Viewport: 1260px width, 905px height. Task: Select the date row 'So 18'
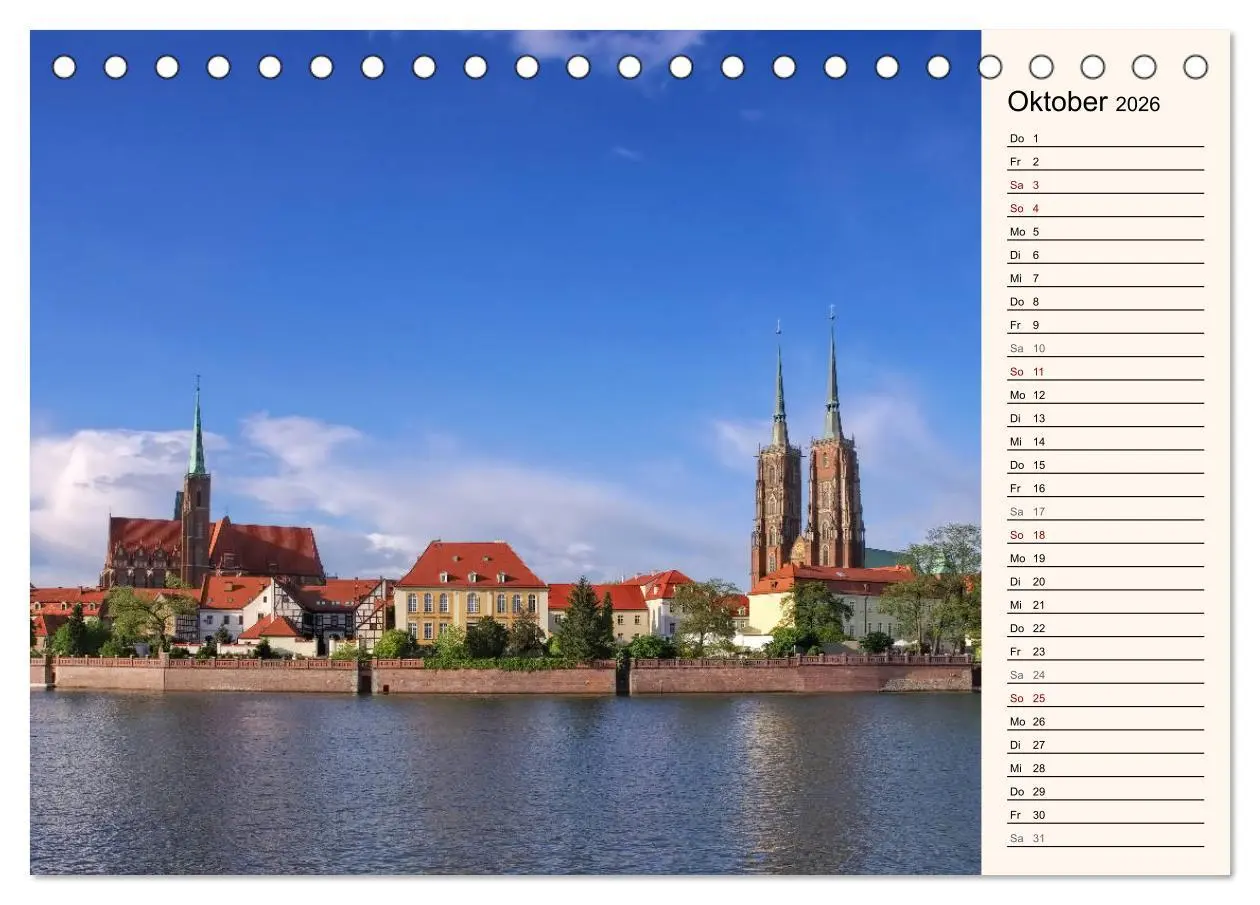coord(1105,535)
